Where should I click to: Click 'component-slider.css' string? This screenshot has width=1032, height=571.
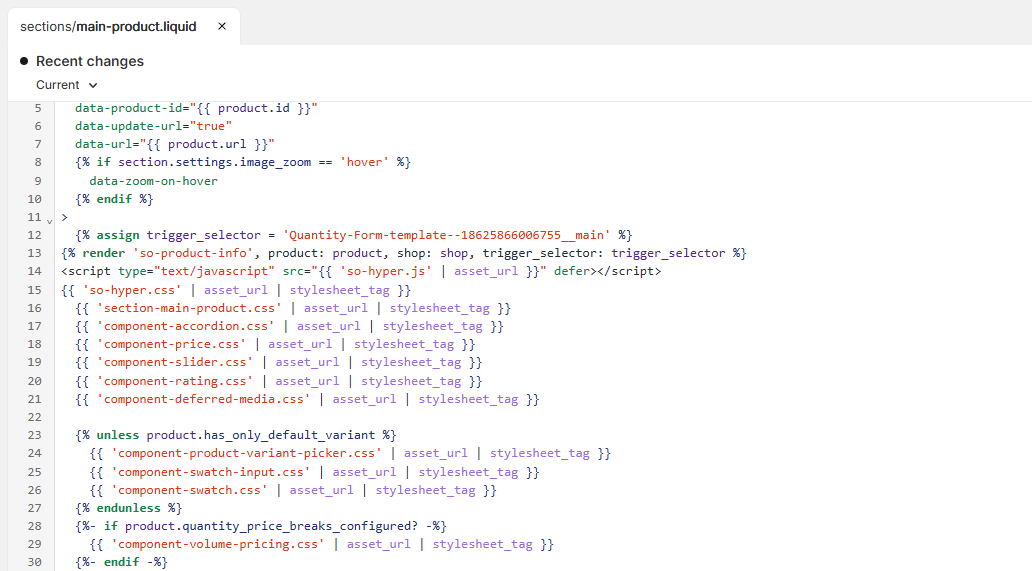175,362
